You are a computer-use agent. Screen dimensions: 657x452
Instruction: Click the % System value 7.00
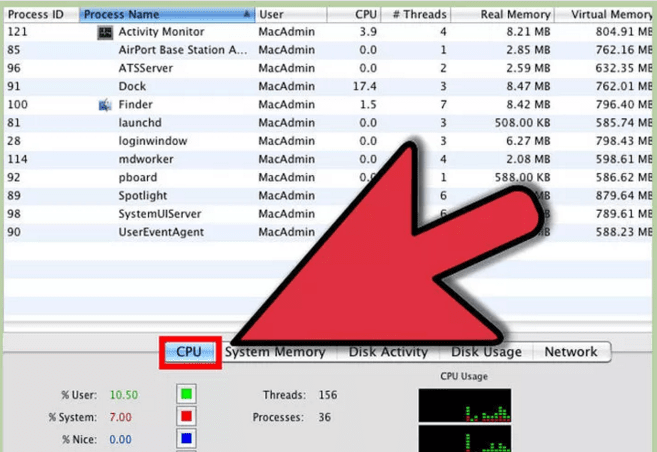tap(120, 417)
